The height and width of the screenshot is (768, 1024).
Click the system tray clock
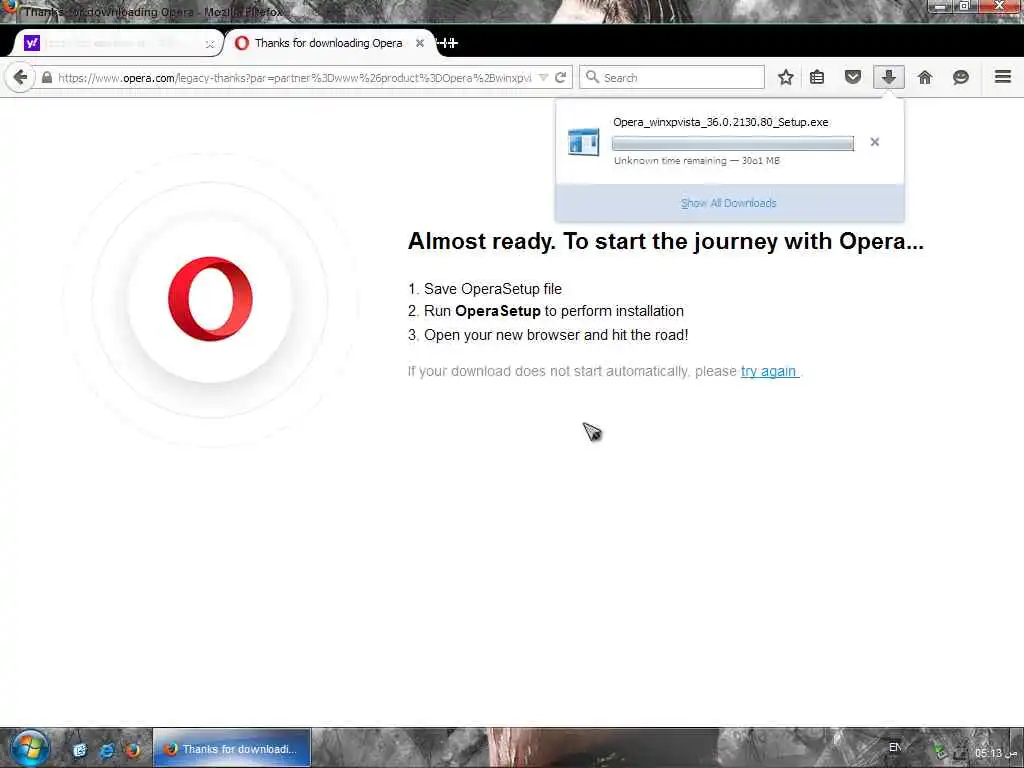coord(997,753)
